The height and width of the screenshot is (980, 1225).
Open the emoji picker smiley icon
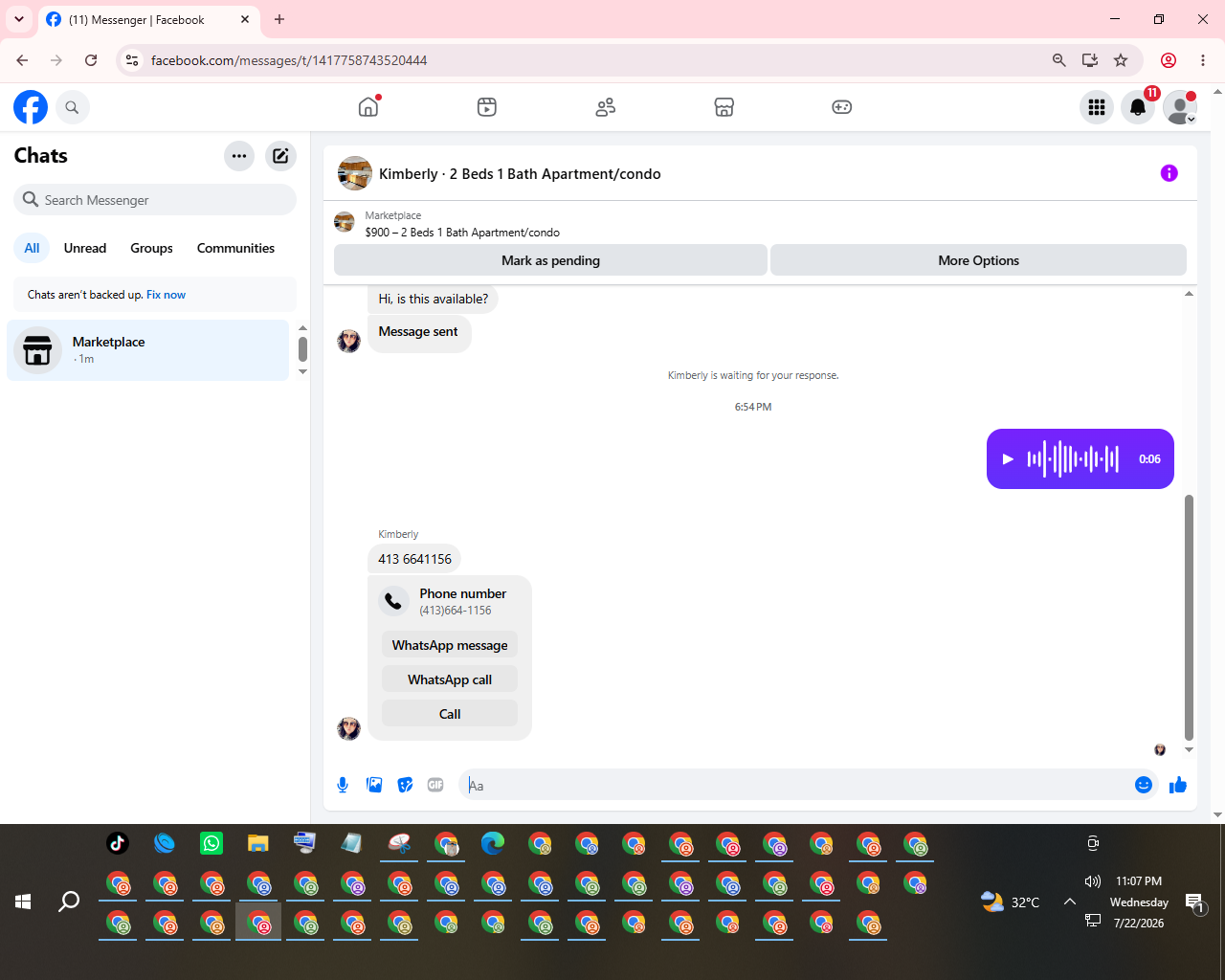tap(1144, 785)
